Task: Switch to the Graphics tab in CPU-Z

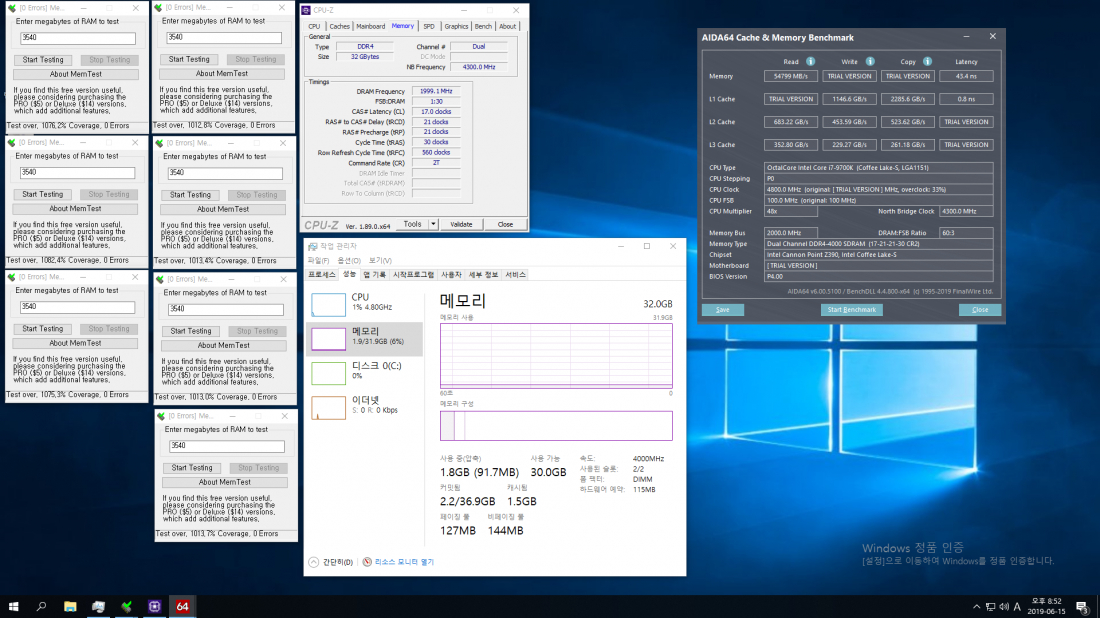Action: pos(456,26)
